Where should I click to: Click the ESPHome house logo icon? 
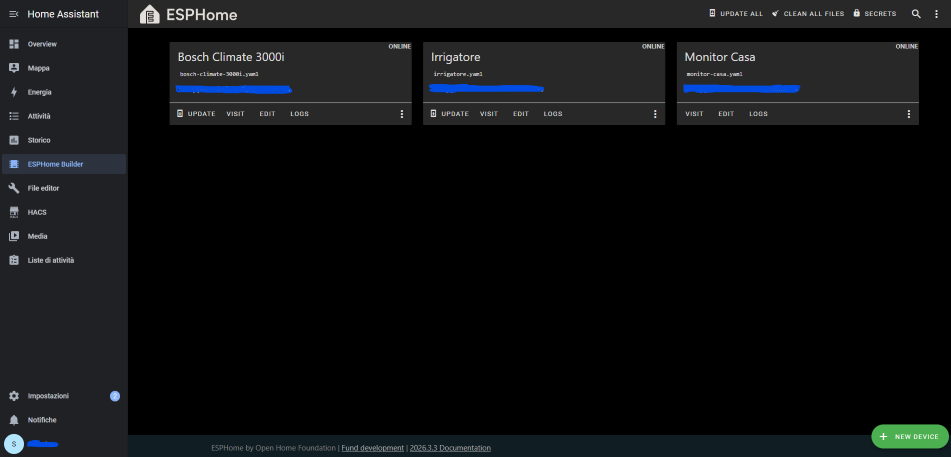[150, 14]
